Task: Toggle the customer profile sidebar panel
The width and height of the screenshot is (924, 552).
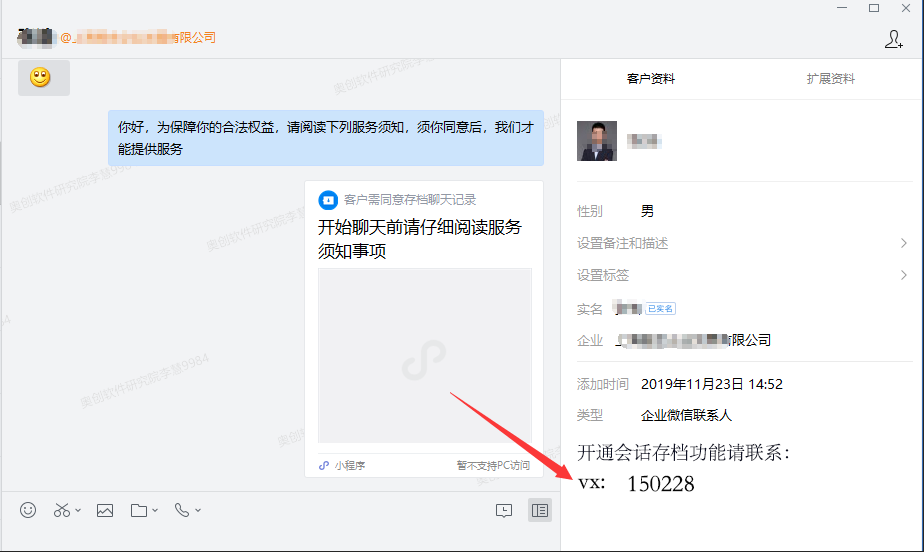Action: click(540, 510)
